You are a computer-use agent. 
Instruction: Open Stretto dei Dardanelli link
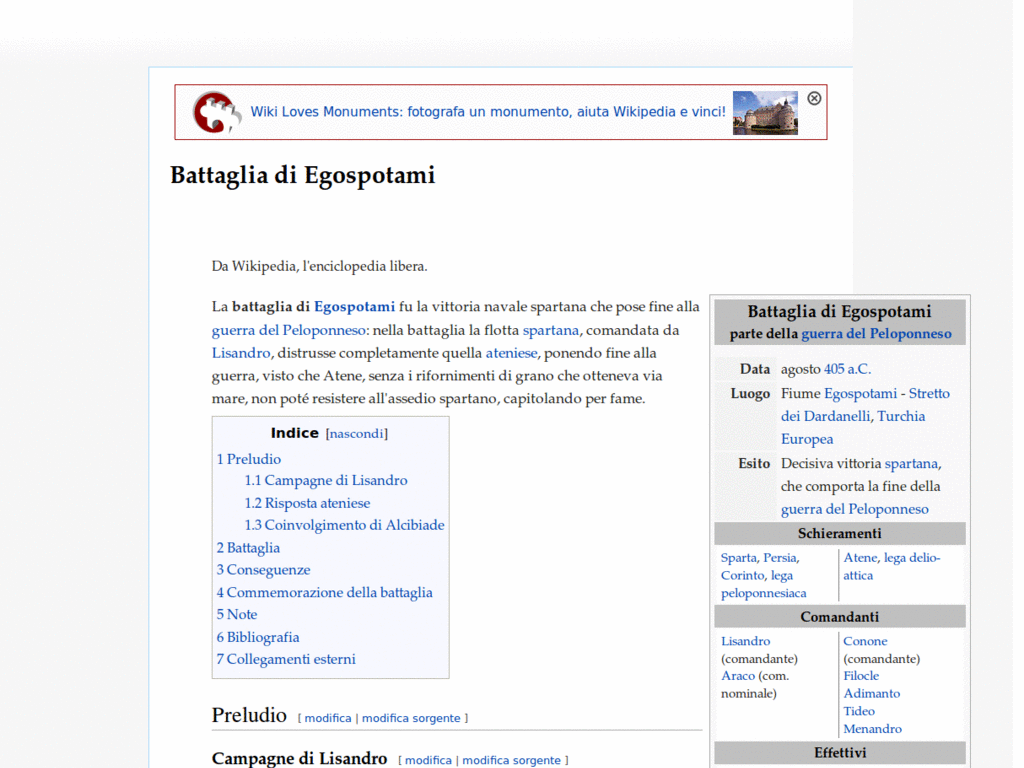point(865,405)
